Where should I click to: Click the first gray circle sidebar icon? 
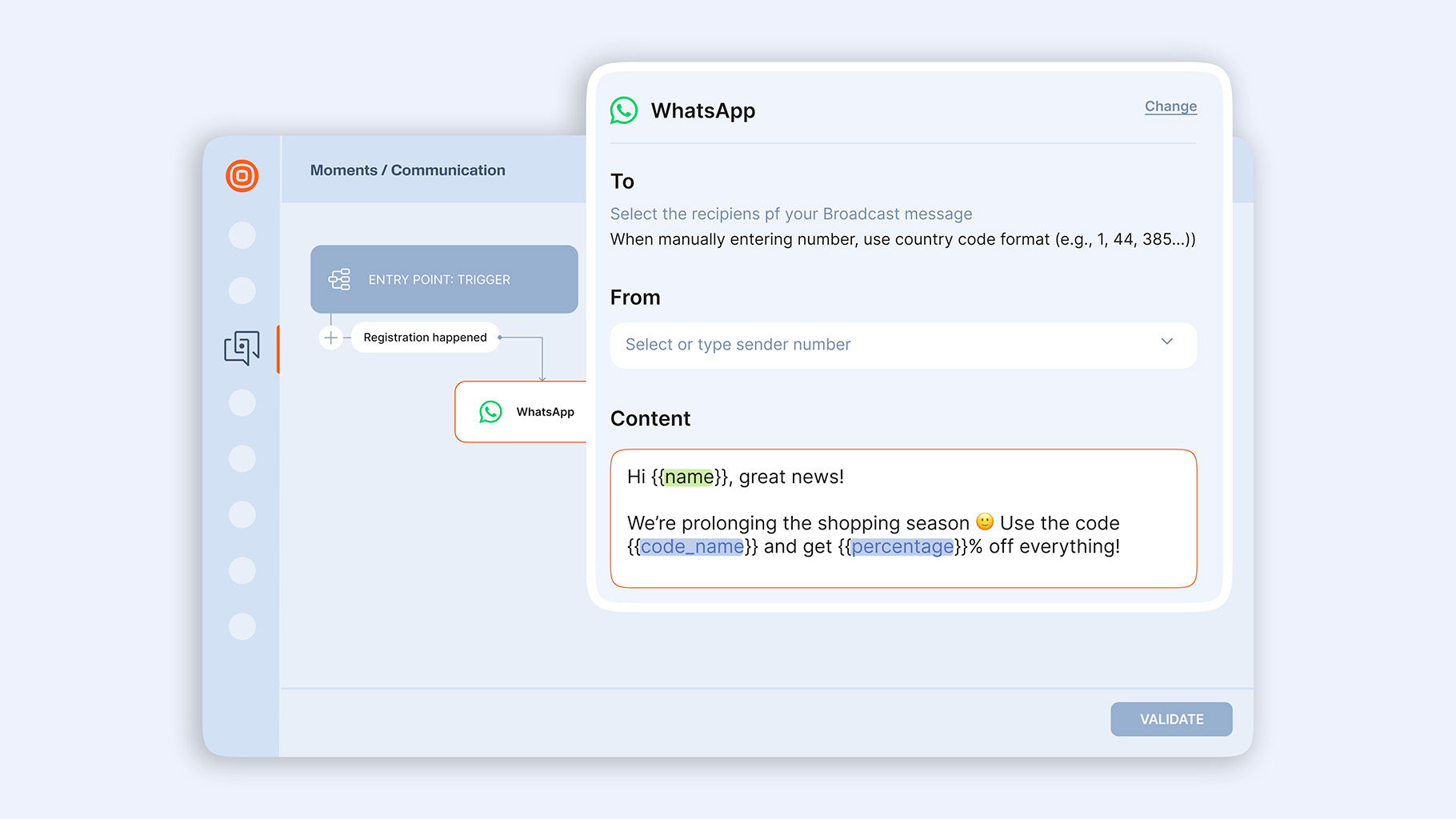[242, 235]
